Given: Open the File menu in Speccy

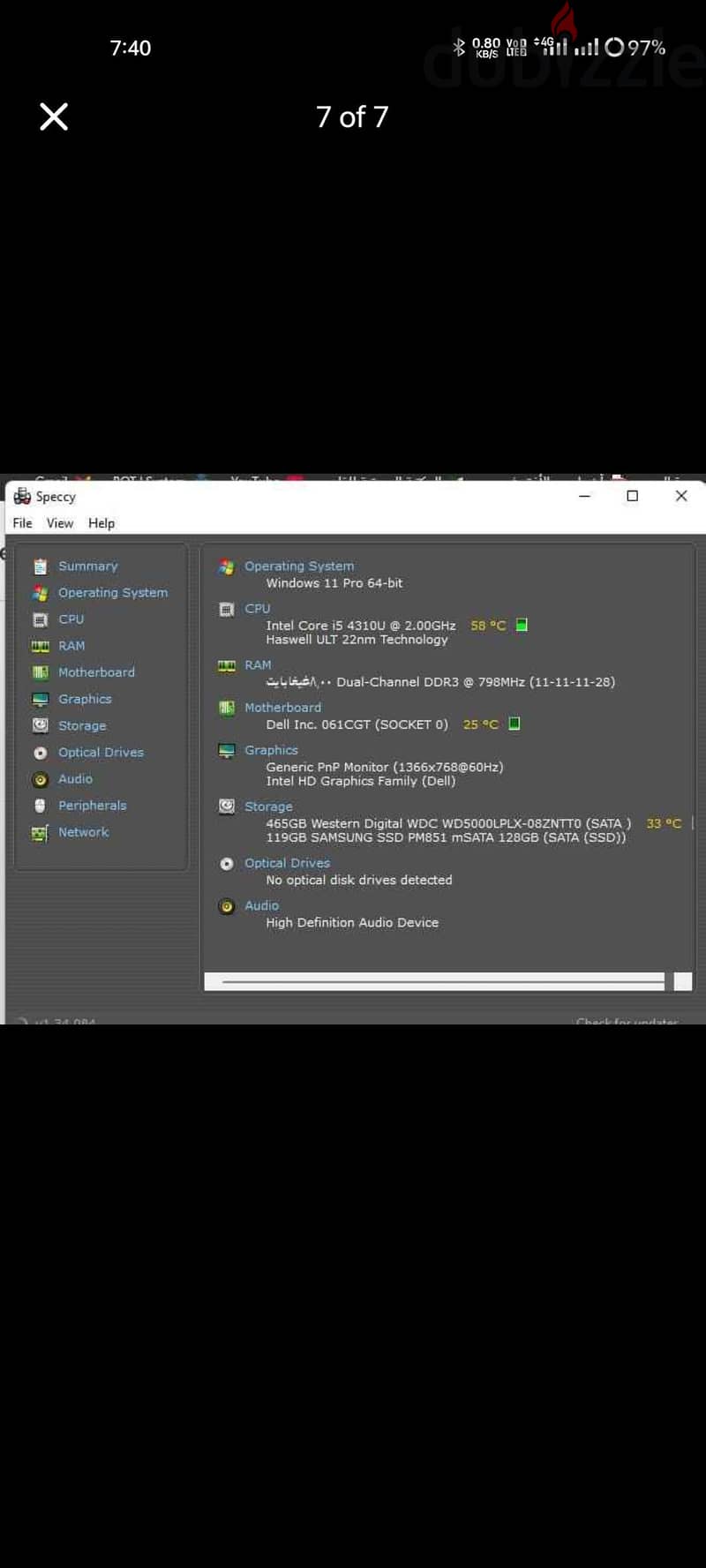Looking at the screenshot, I should coord(22,523).
